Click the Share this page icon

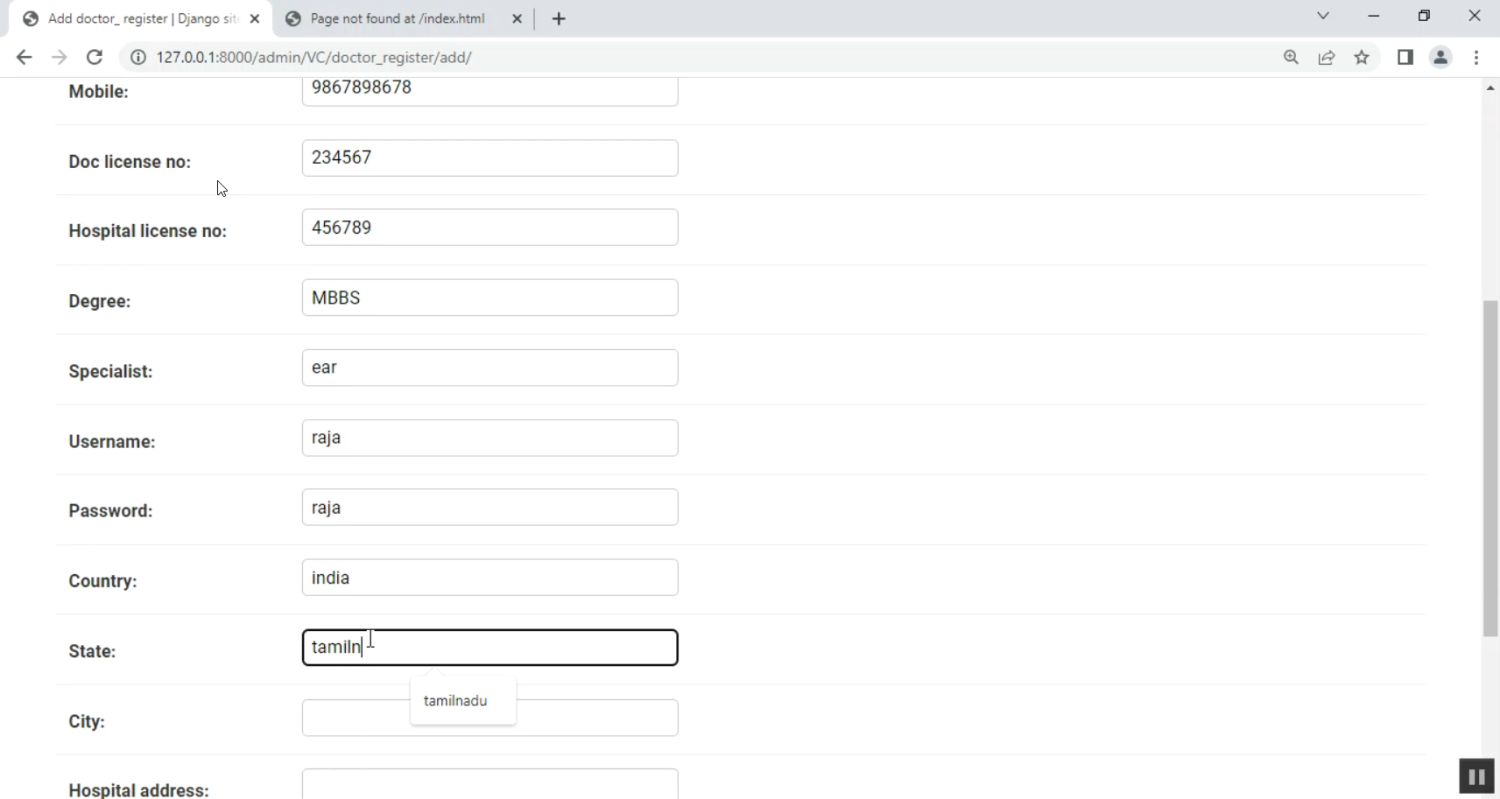click(x=1326, y=58)
